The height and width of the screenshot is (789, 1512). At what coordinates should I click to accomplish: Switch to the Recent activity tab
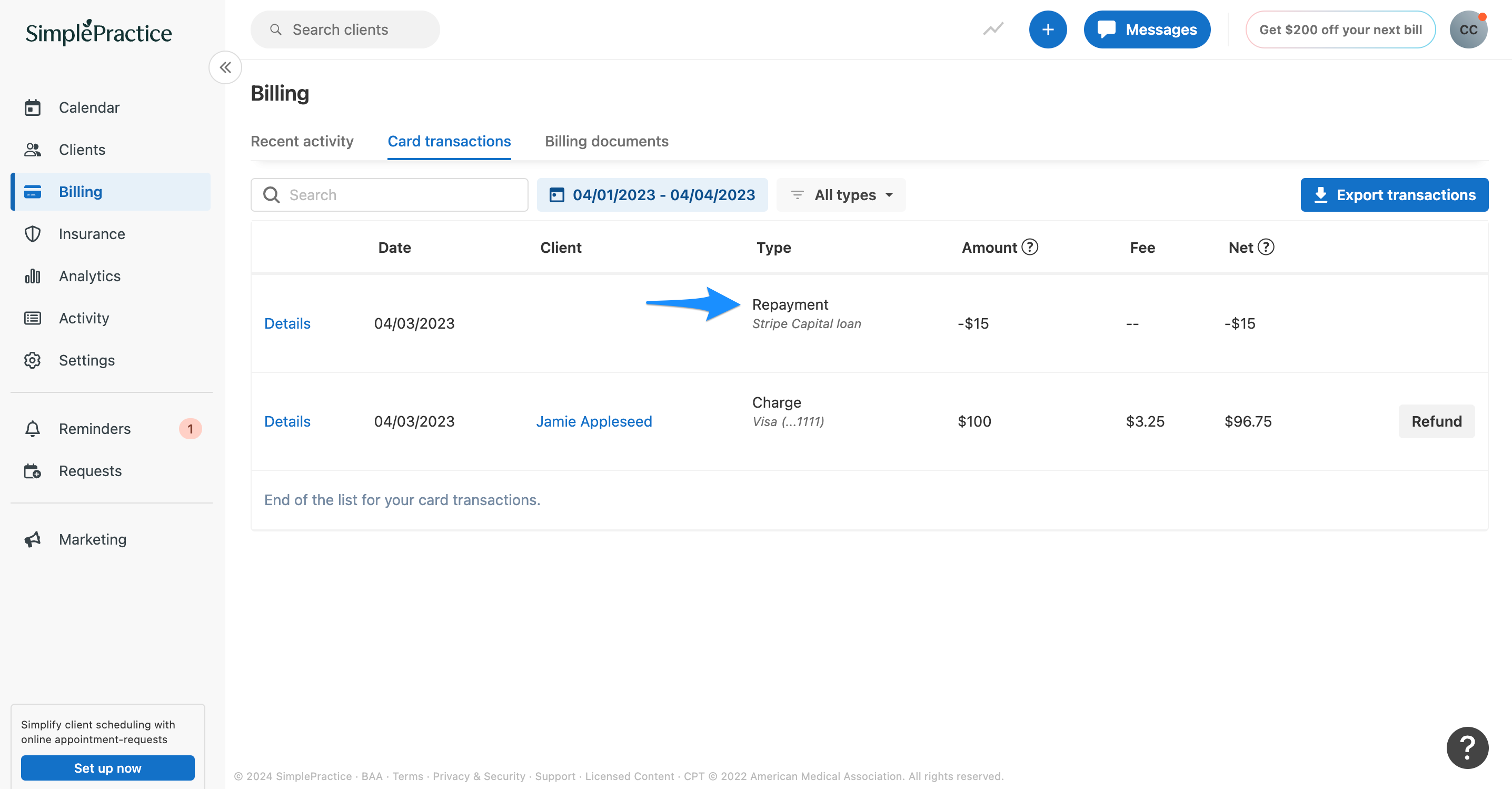pos(302,142)
